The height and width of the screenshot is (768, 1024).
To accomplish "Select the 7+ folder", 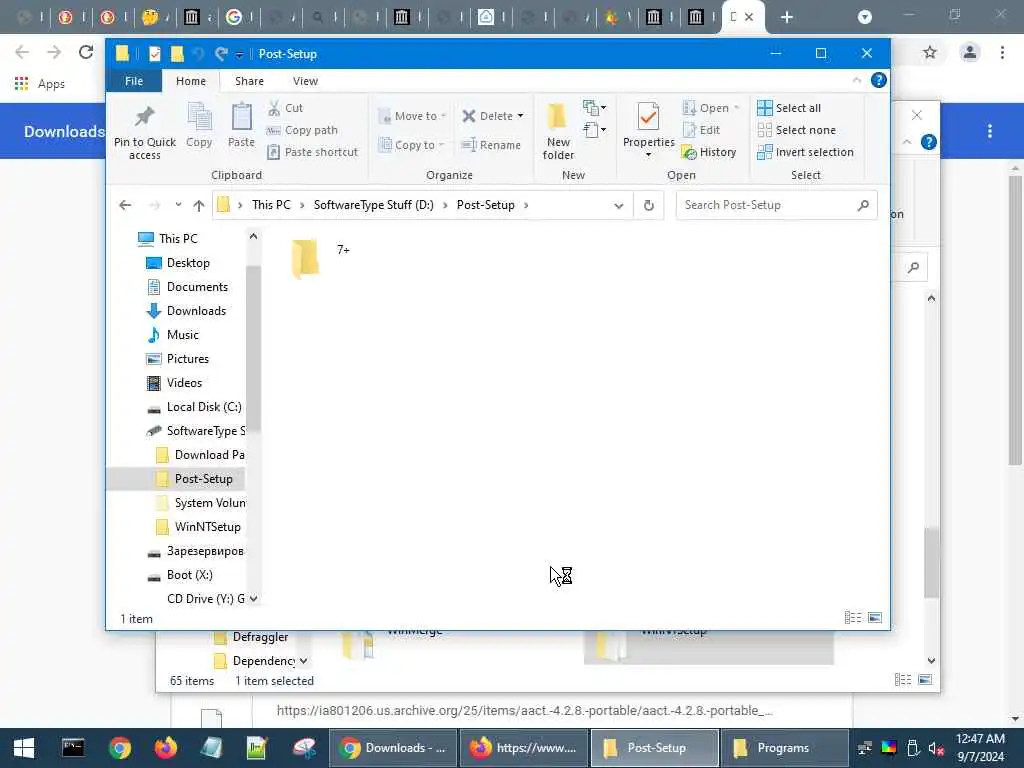I will (320, 259).
